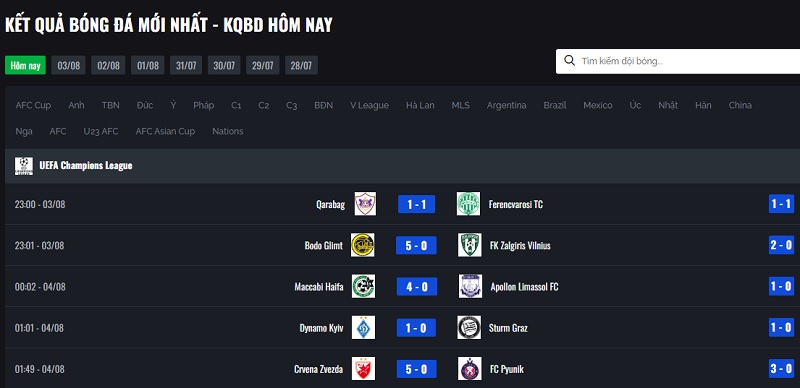Choose the 03/08 date button
Viewport: 800px width, 388px height.
(x=68, y=65)
